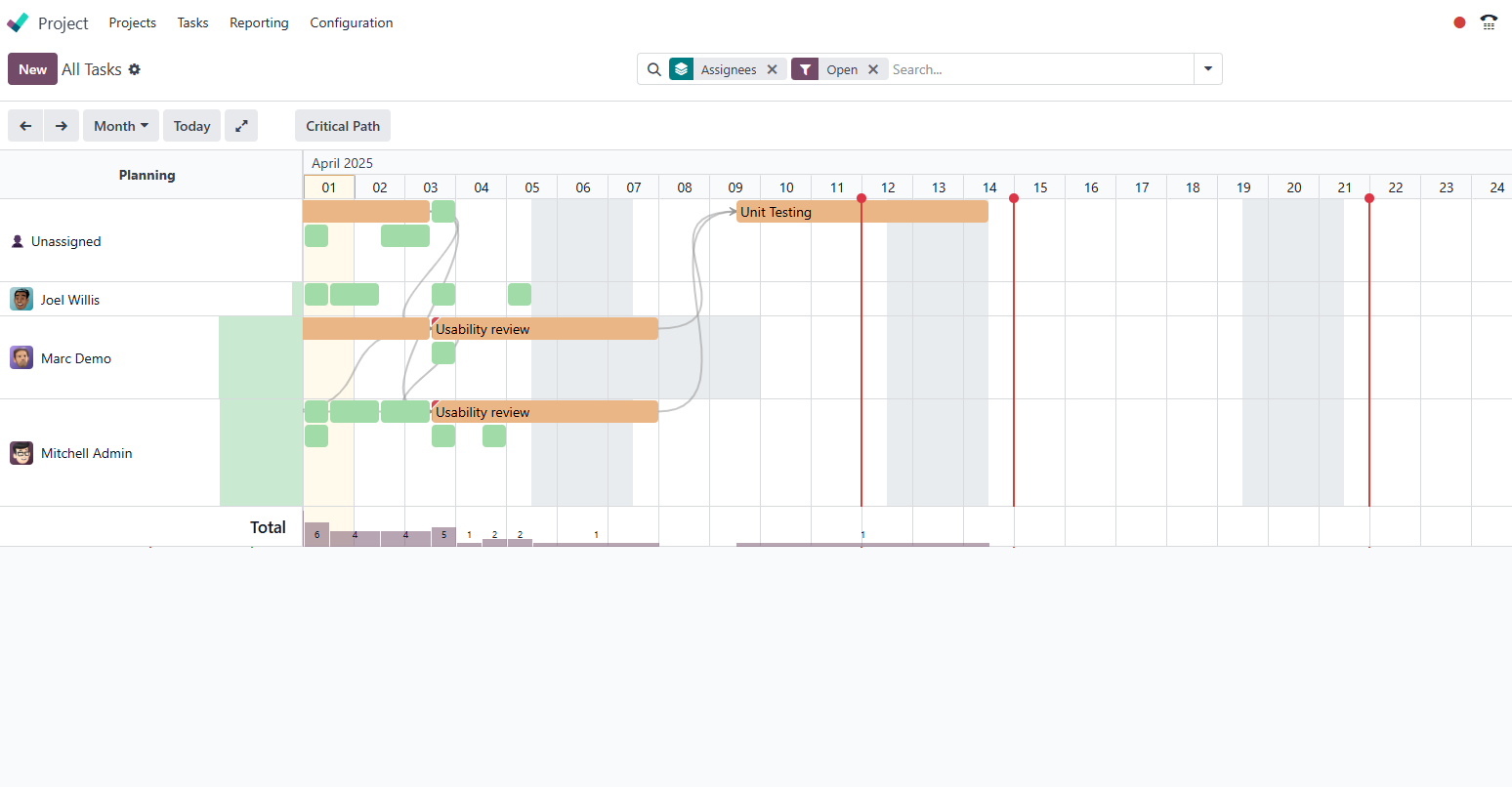
Task: Click the total bar showing 5
Action: pyautogui.click(x=443, y=536)
